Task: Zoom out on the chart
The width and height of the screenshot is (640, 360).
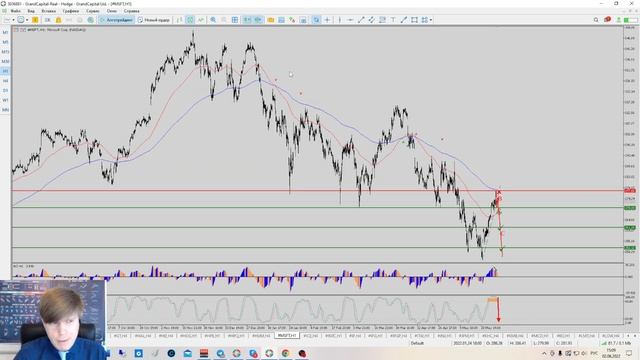Action: point(224,20)
